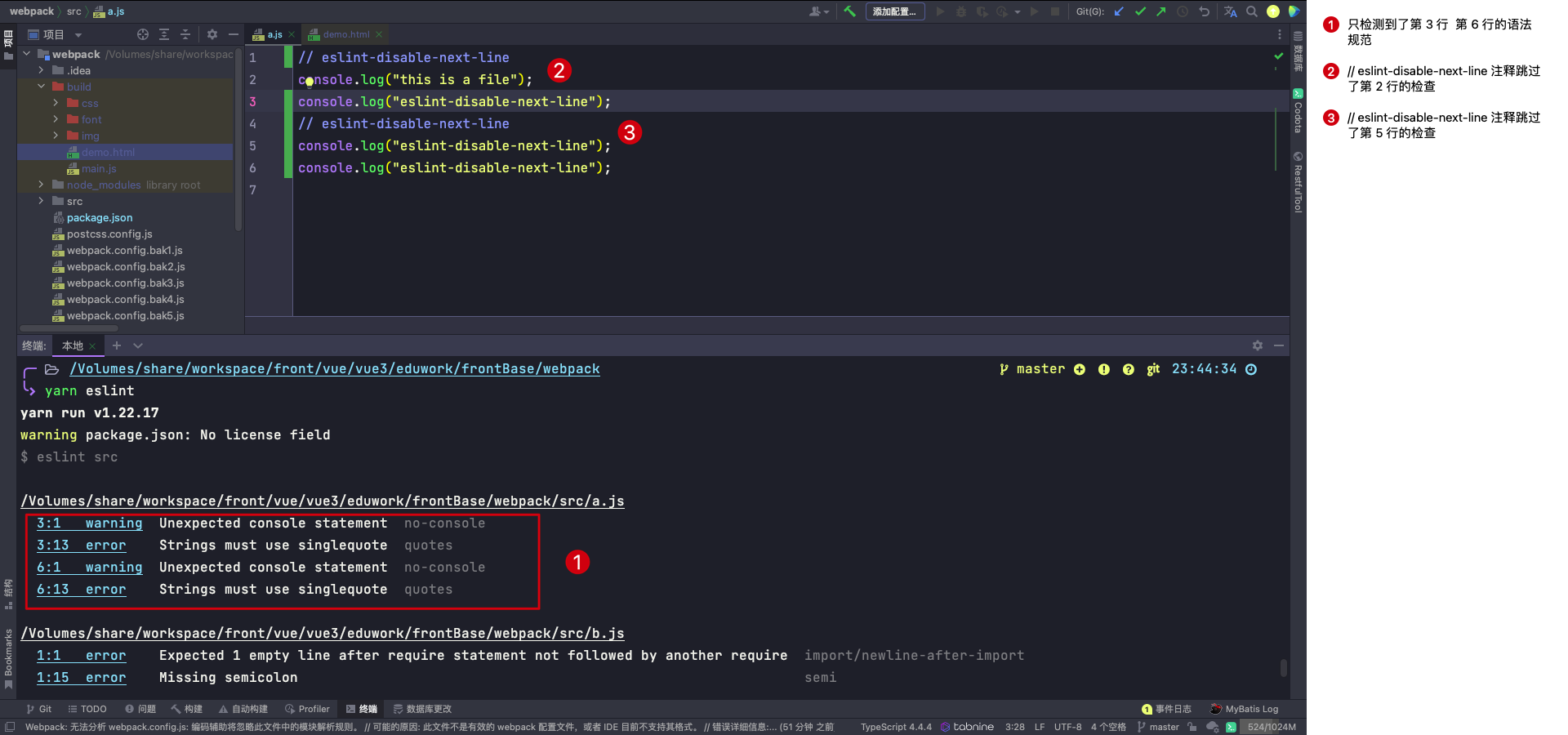Viewport: 1568px width, 735px height.
Task: Expand the node_modules folder
Action: pos(41,185)
